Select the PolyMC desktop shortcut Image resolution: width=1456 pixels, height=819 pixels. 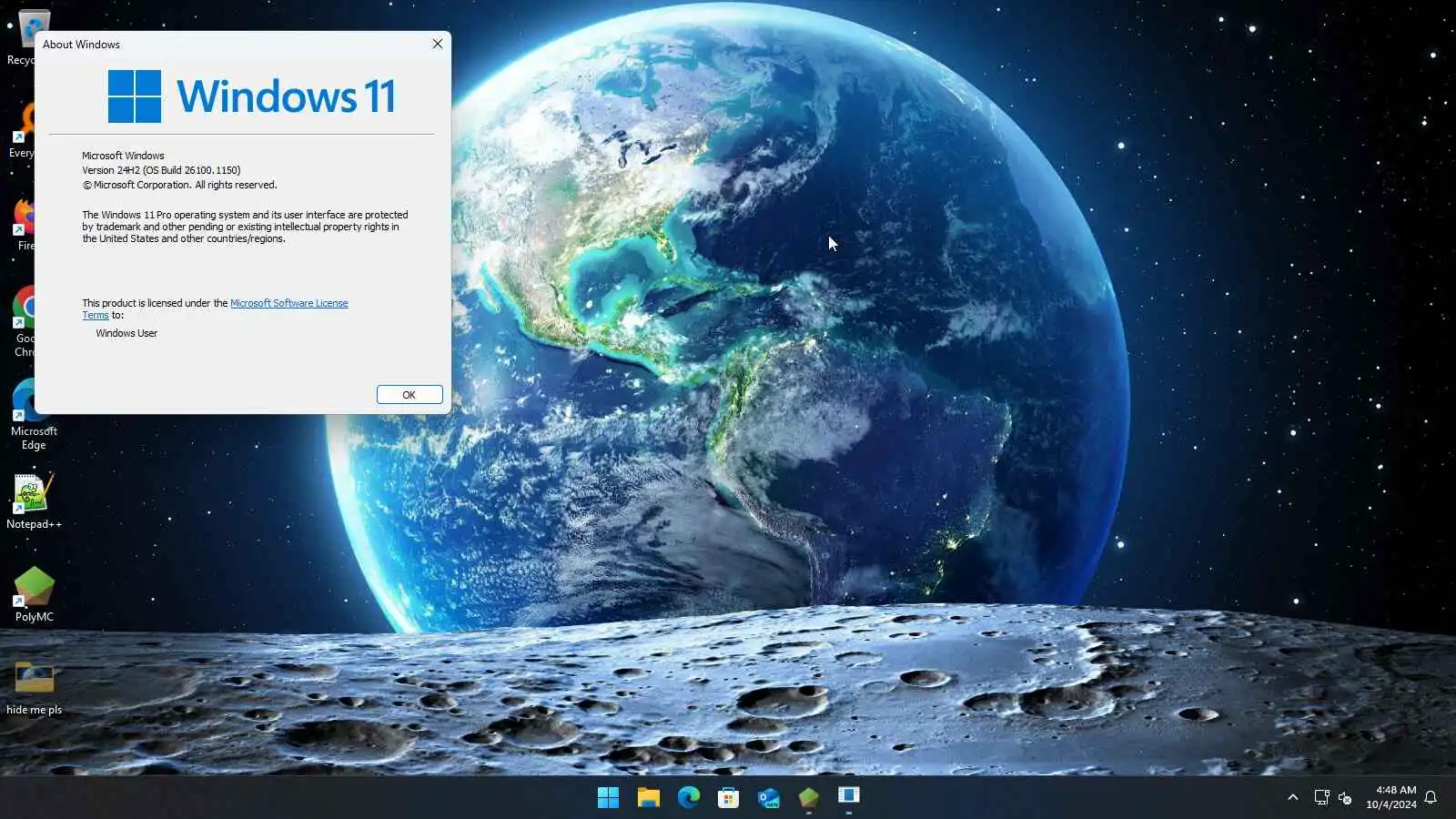[34, 594]
